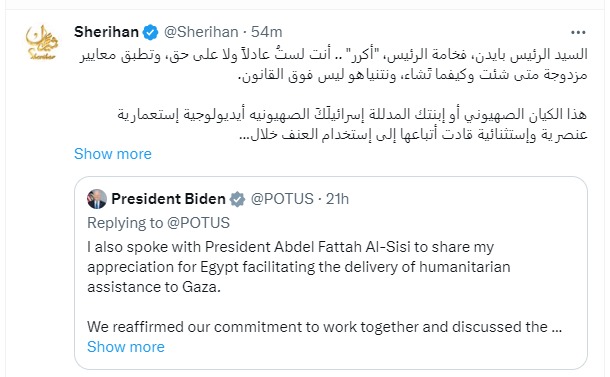Click the gray verified badge beside President Biden
Image resolution: width=610 pixels, height=377 pixels.
coord(237,200)
